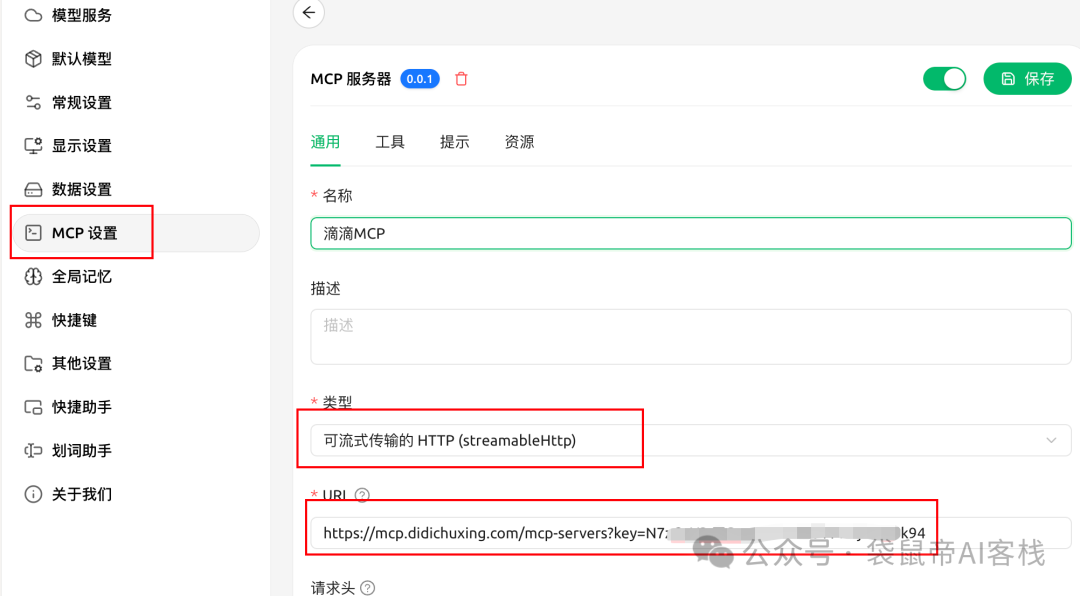
Task: Switch to the 提示 tab
Action: 455,142
